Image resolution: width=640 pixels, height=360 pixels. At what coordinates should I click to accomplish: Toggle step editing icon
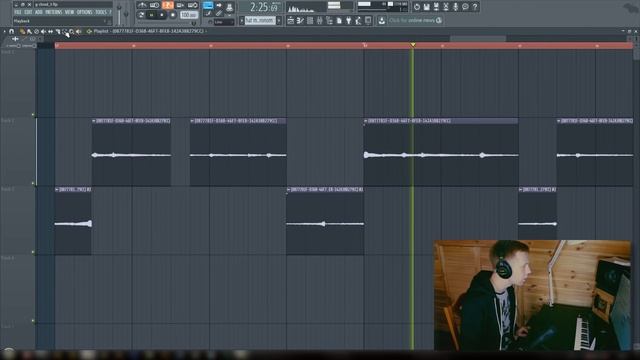[x=208, y=13]
